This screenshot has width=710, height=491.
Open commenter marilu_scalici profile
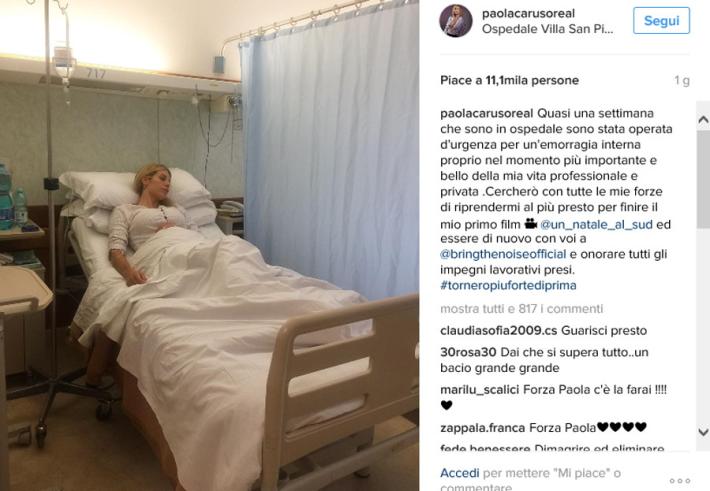point(480,390)
